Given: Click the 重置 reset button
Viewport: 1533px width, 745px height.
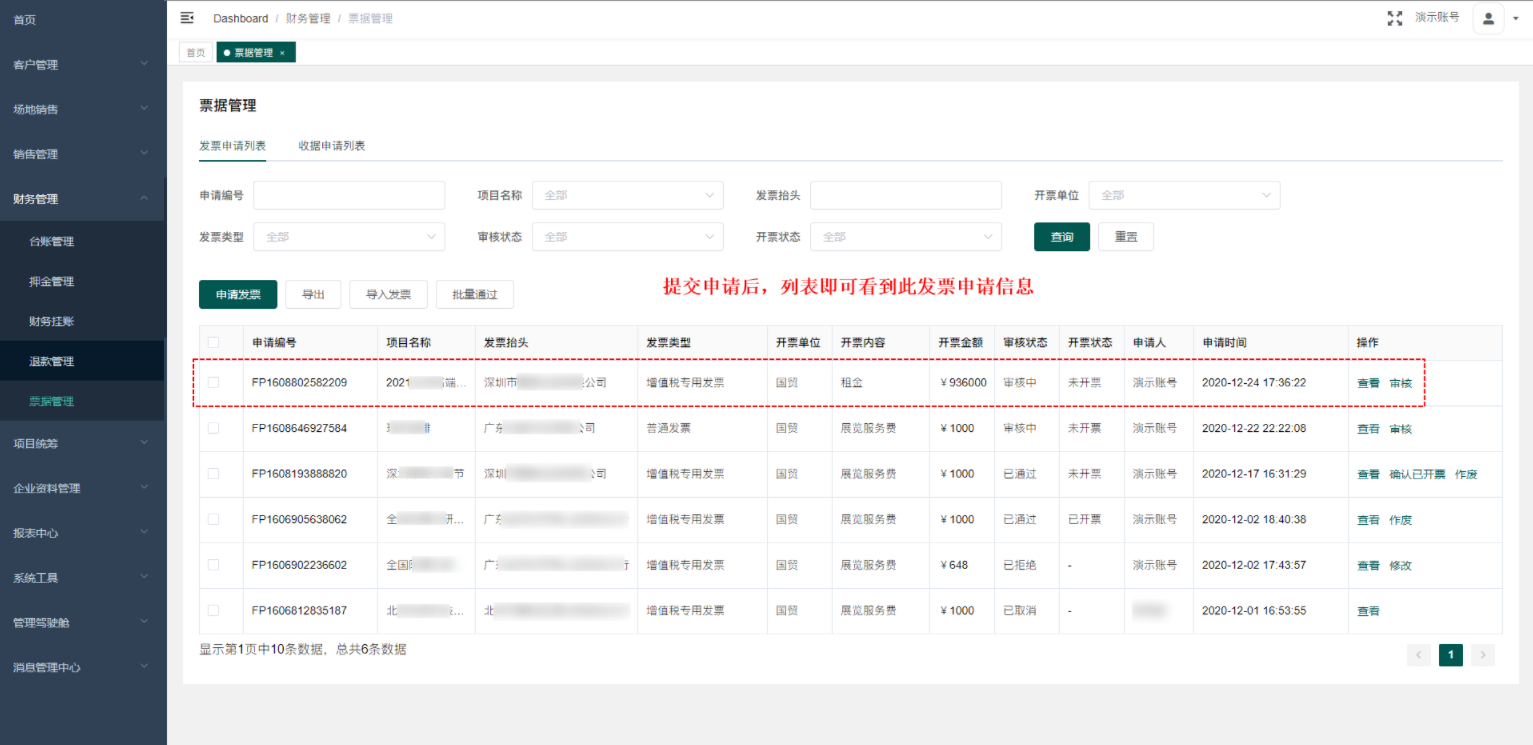Looking at the screenshot, I should pyautogui.click(x=1126, y=237).
